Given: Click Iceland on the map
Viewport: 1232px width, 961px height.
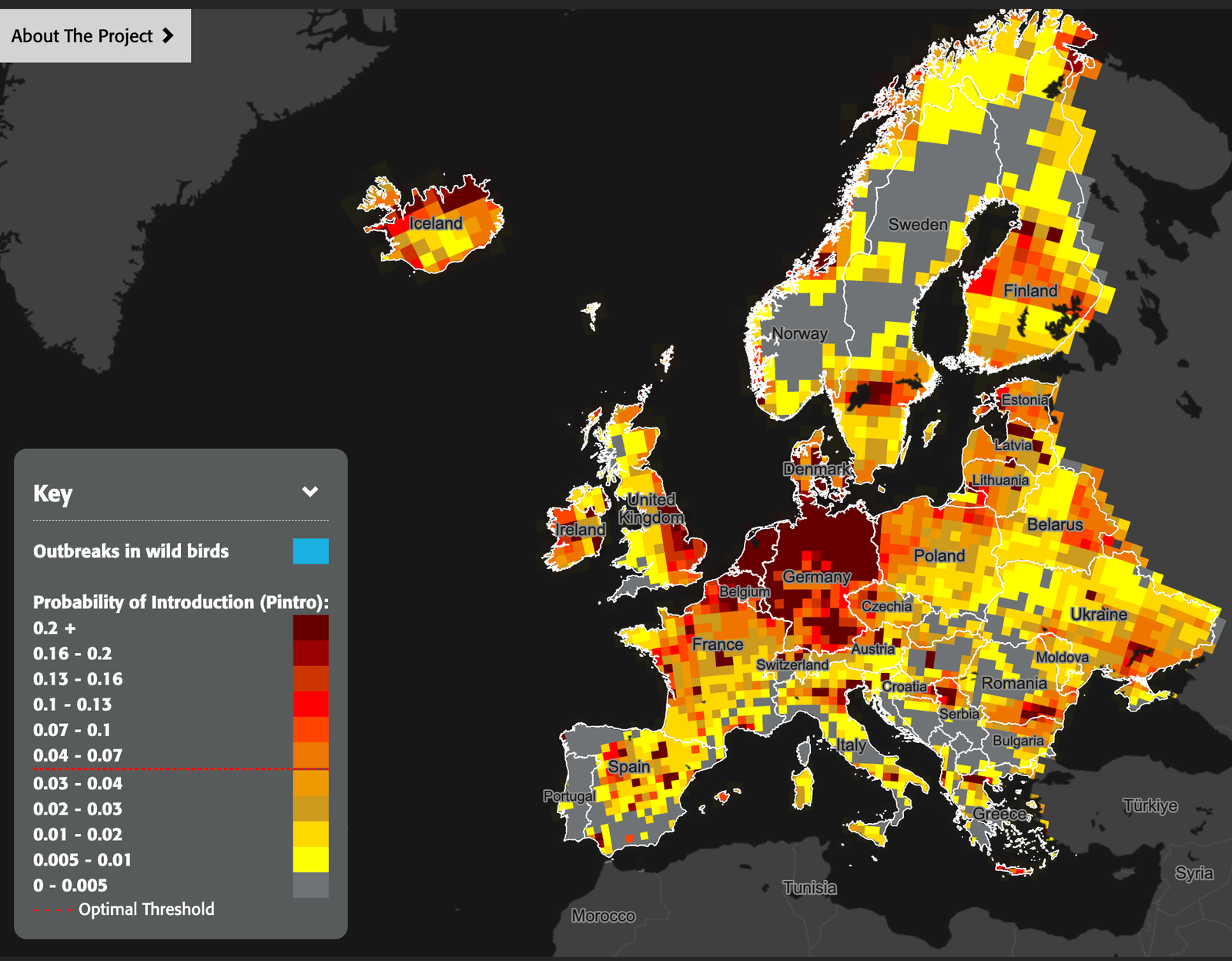Looking at the screenshot, I should click(436, 223).
